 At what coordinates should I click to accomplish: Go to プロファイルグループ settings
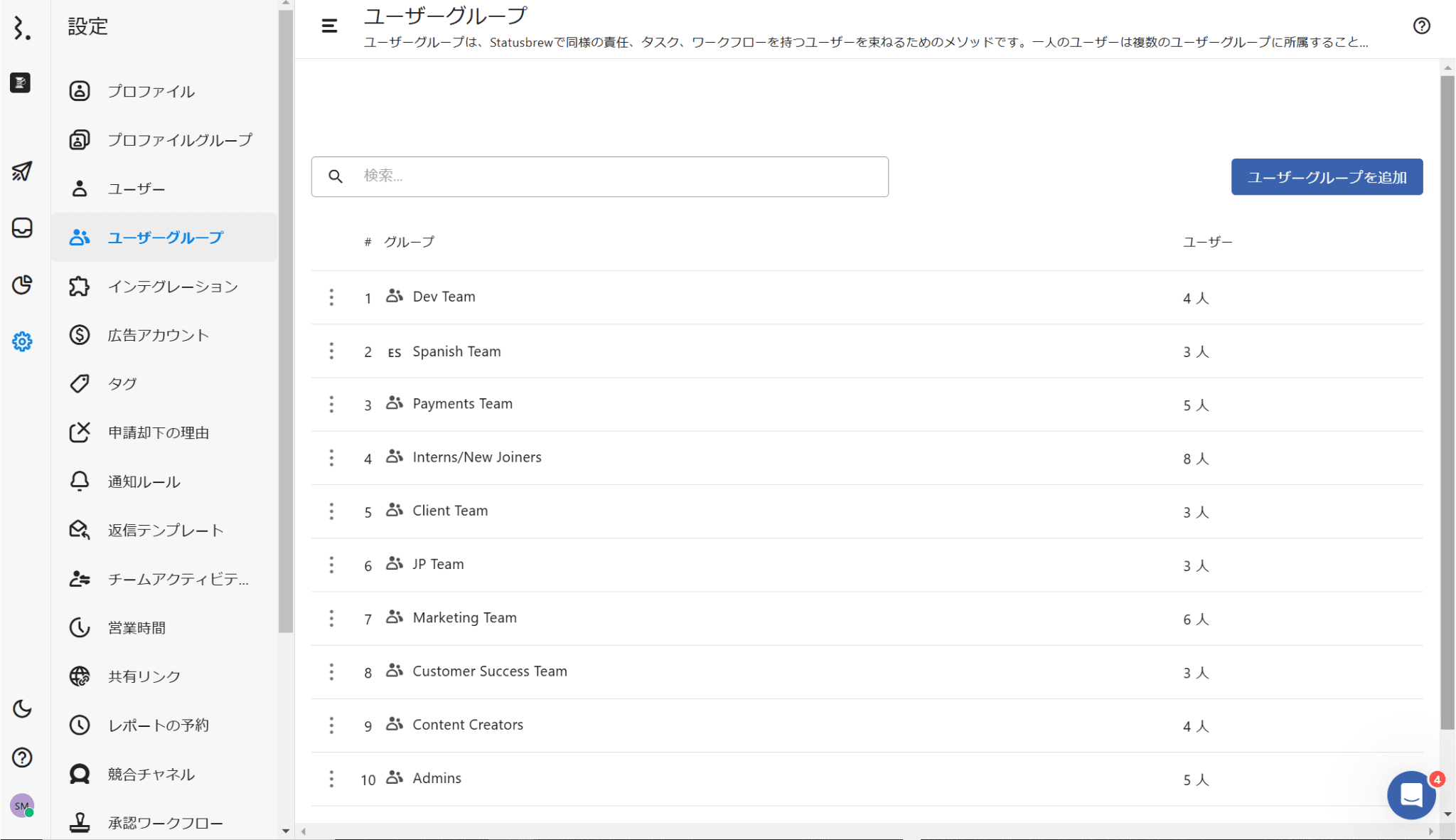click(x=179, y=140)
